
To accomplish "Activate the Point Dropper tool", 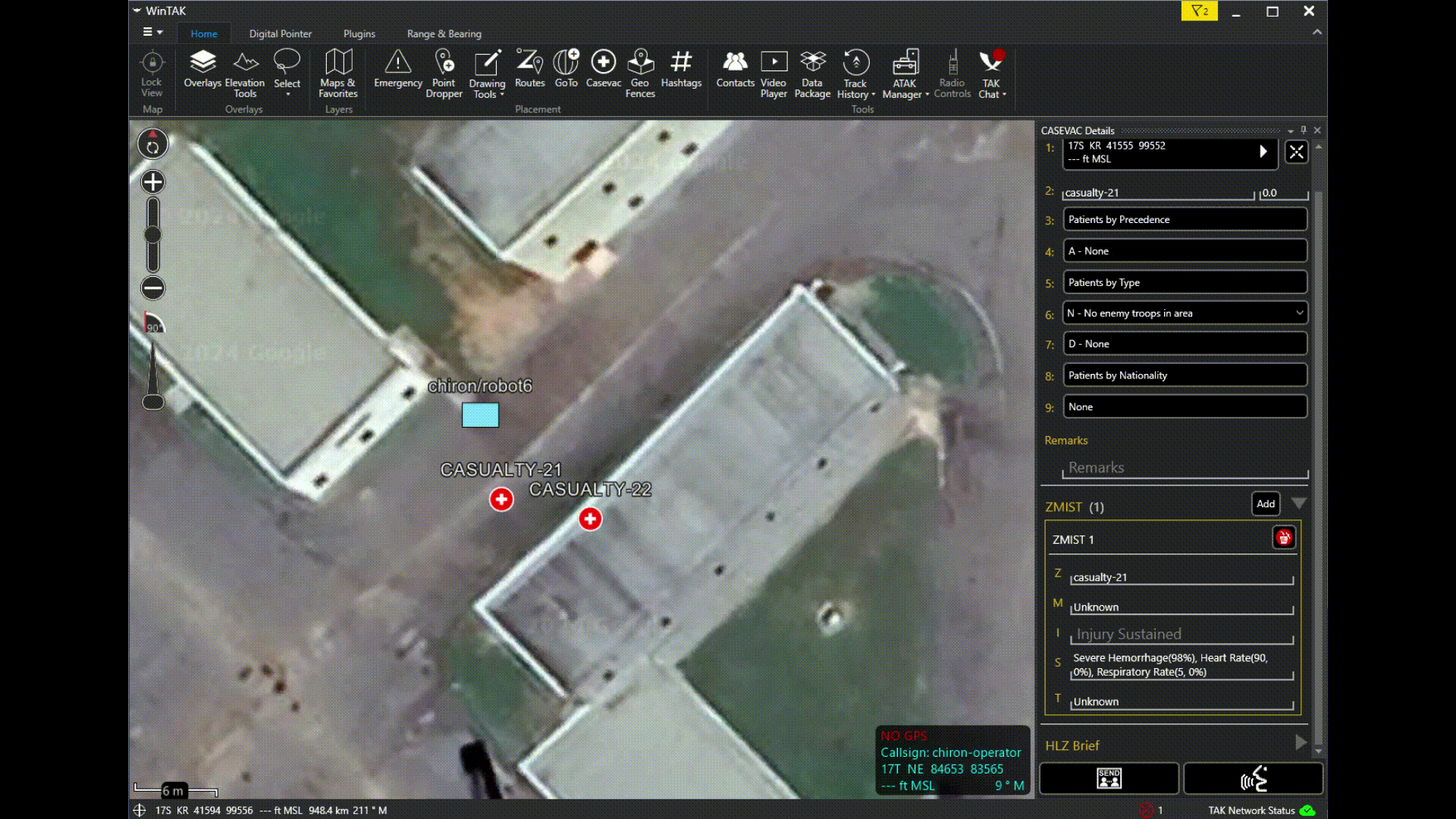I will (444, 73).
